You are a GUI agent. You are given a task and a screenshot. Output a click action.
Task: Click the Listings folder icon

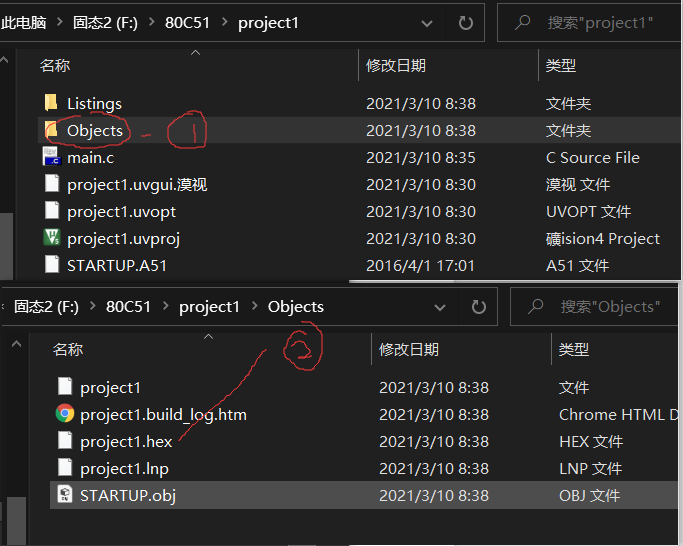point(51,103)
